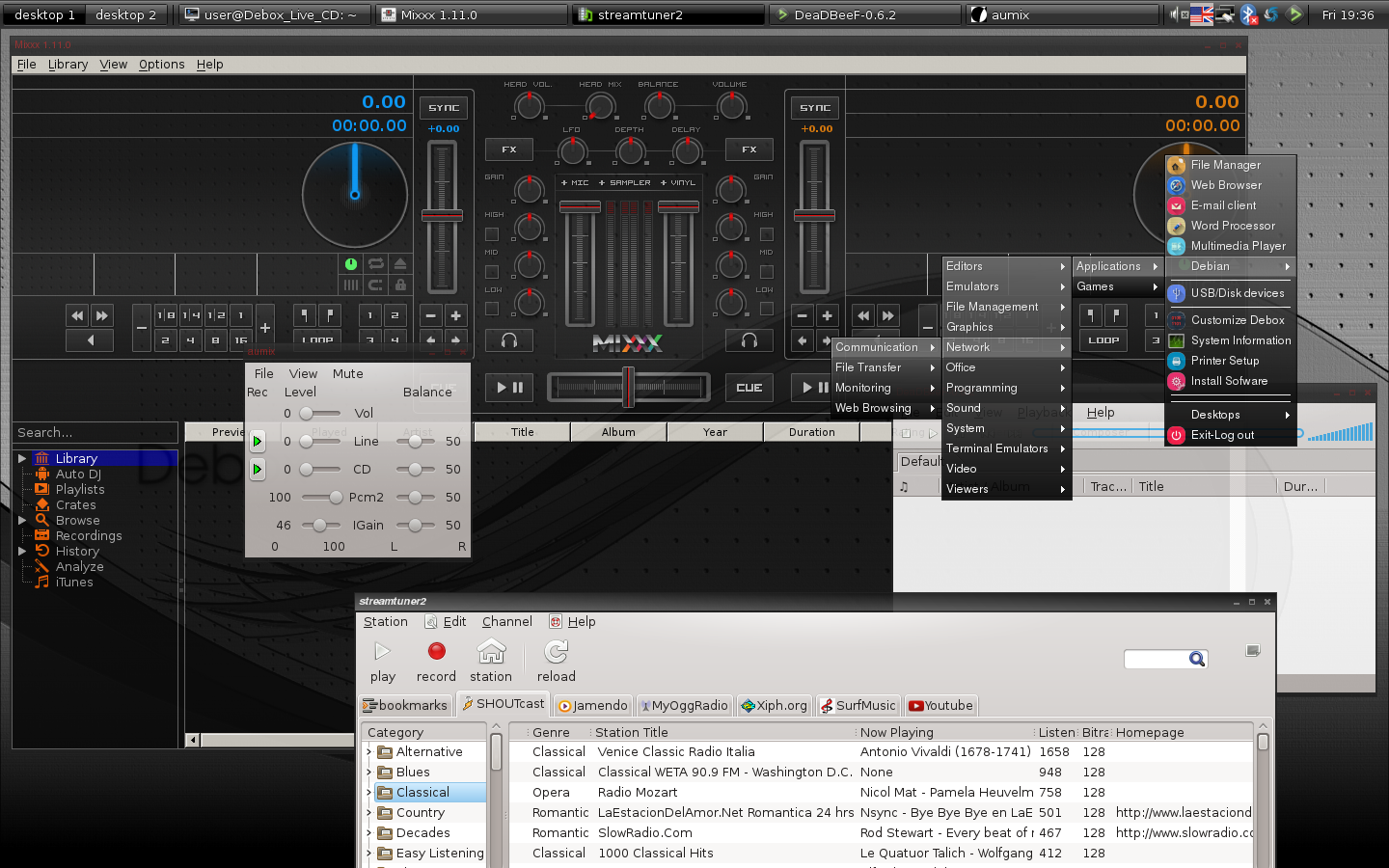
Task: Click reload icon in streamtuner2 toolbar
Action: [557, 652]
